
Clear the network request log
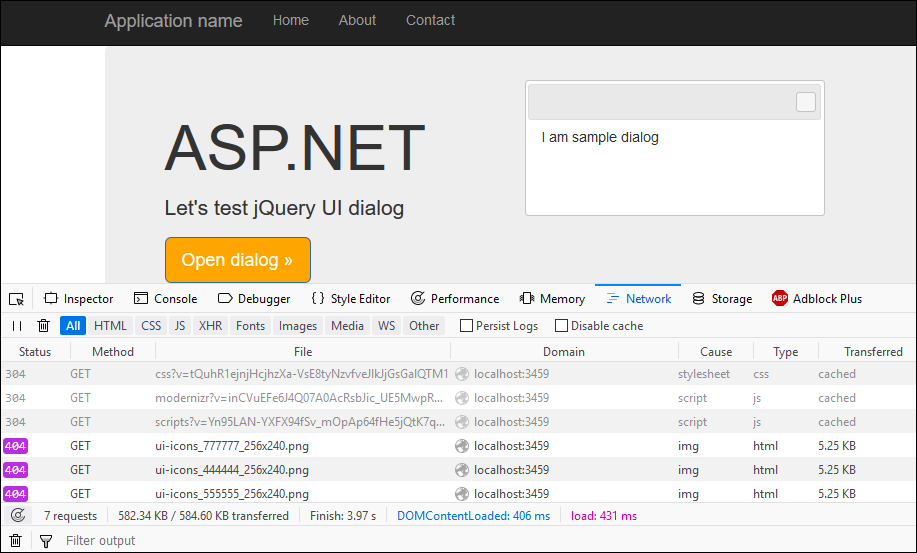(x=43, y=326)
